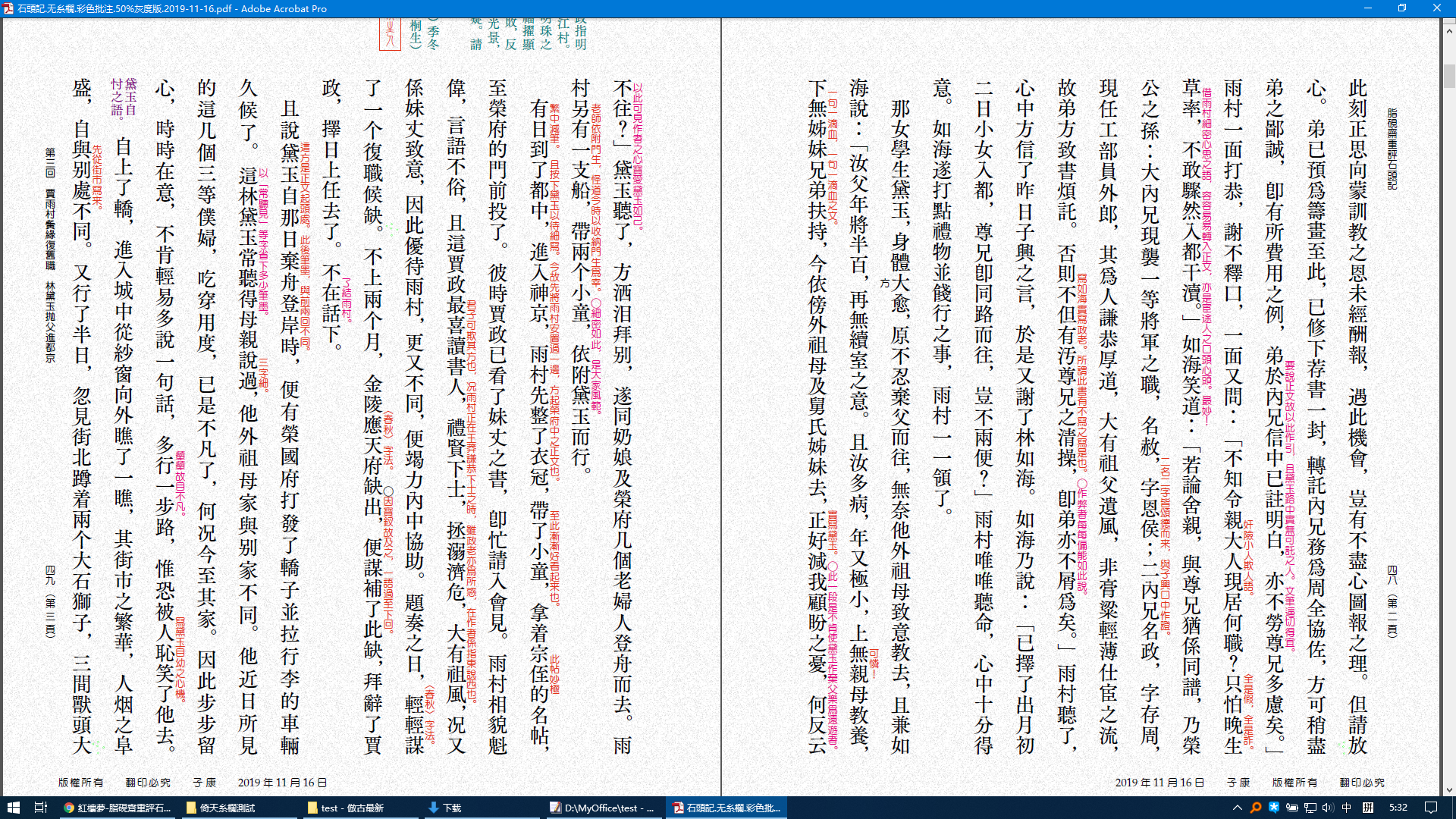1456x819 pixels.
Task: Open the Windows notification center icon
Action: tap(1431, 808)
